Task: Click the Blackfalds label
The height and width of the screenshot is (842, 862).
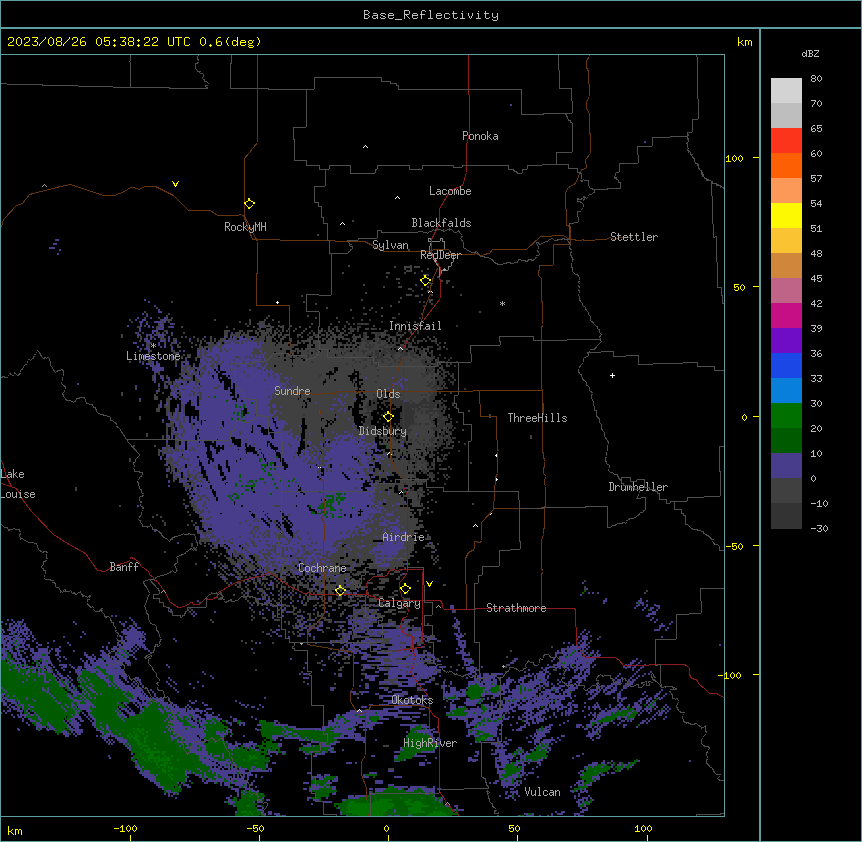Action: click(x=441, y=223)
